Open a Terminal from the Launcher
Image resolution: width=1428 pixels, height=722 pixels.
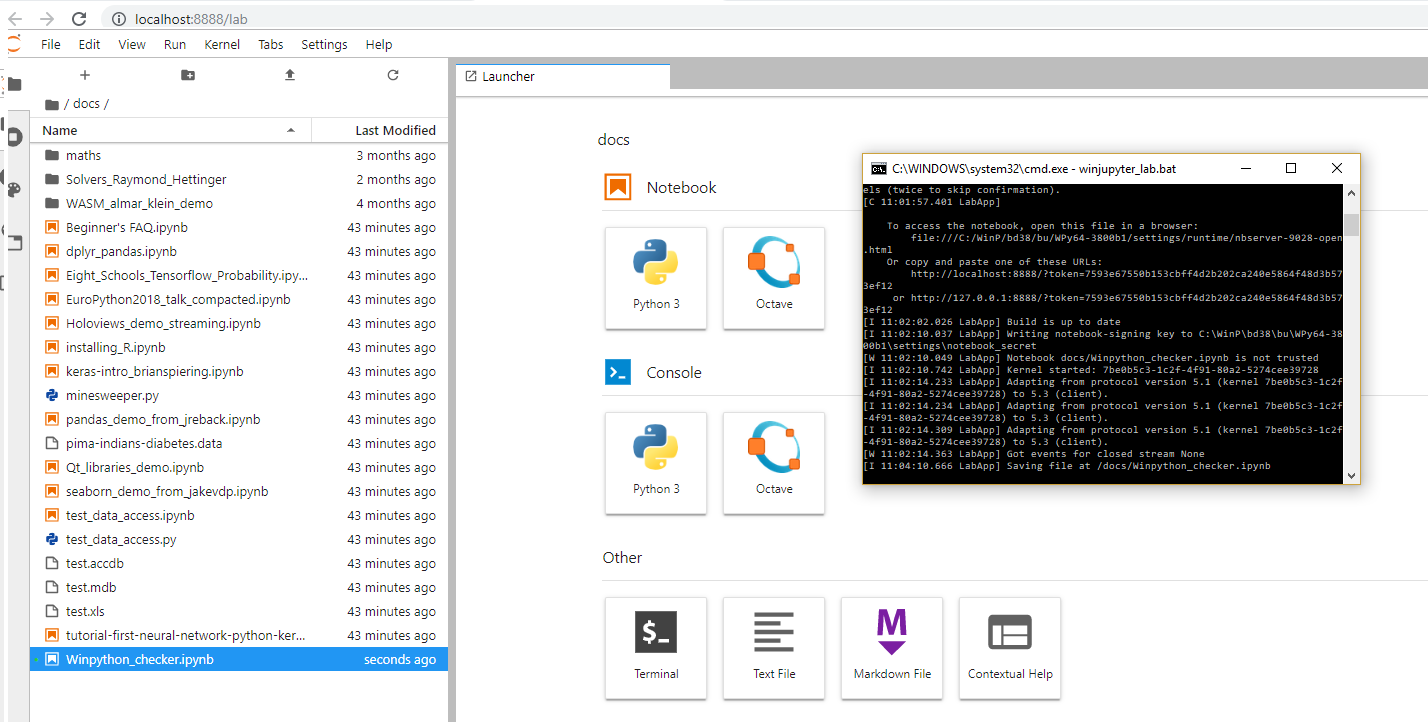click(x=655, y=648)
